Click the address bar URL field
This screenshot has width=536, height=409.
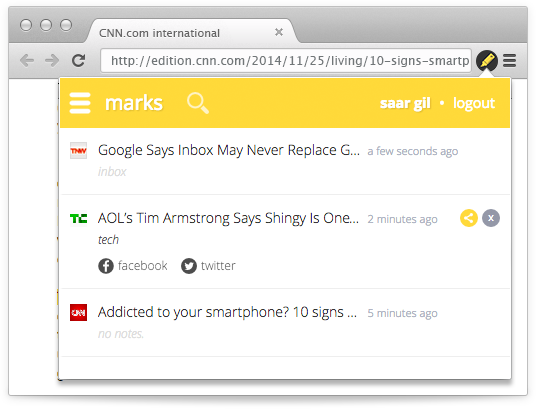pos(286,61)
